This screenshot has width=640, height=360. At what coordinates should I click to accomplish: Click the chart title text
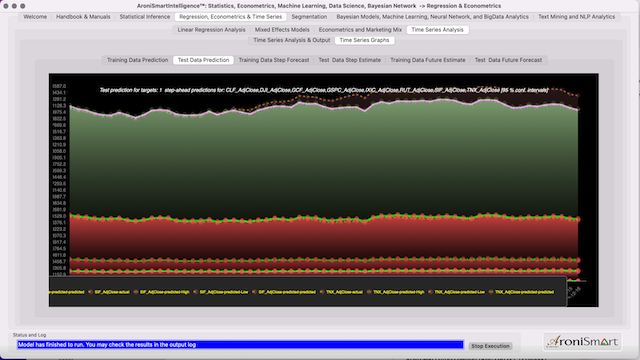pyautogui.click(x=324, y=90)
